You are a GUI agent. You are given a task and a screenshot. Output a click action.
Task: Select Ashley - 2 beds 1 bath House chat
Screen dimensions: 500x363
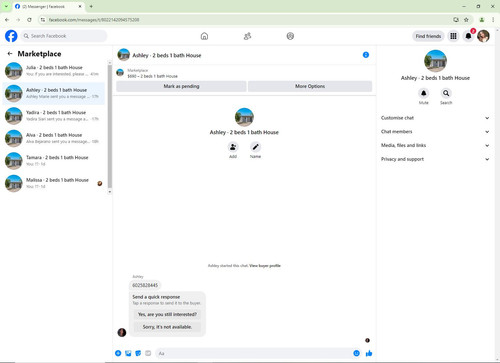coord(54,93)
